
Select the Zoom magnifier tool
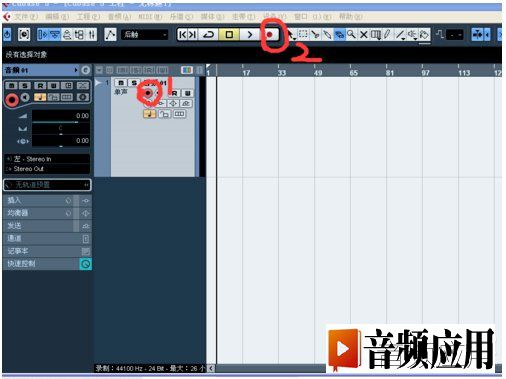pos(351,34)
